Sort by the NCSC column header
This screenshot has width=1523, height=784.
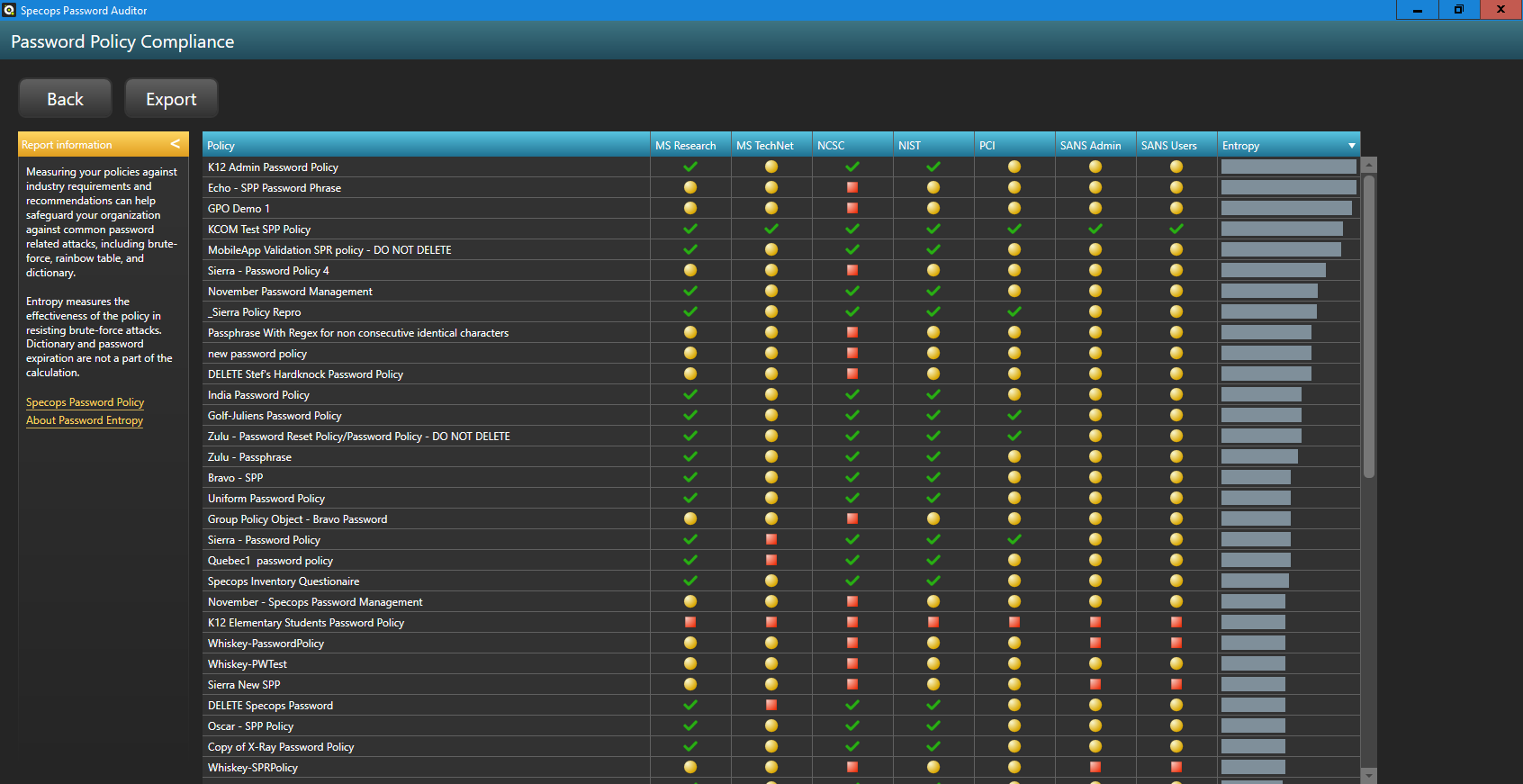[x=852, y=145]
